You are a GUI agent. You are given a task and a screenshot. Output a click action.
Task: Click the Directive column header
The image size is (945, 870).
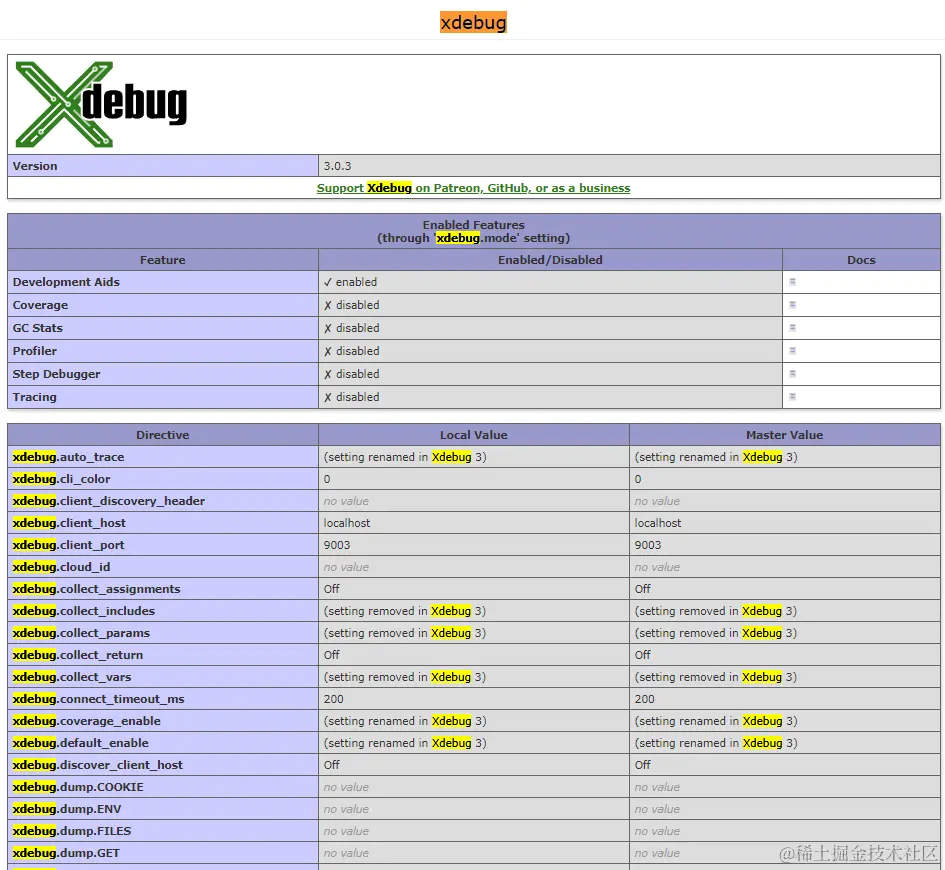[x=163, y=435]
